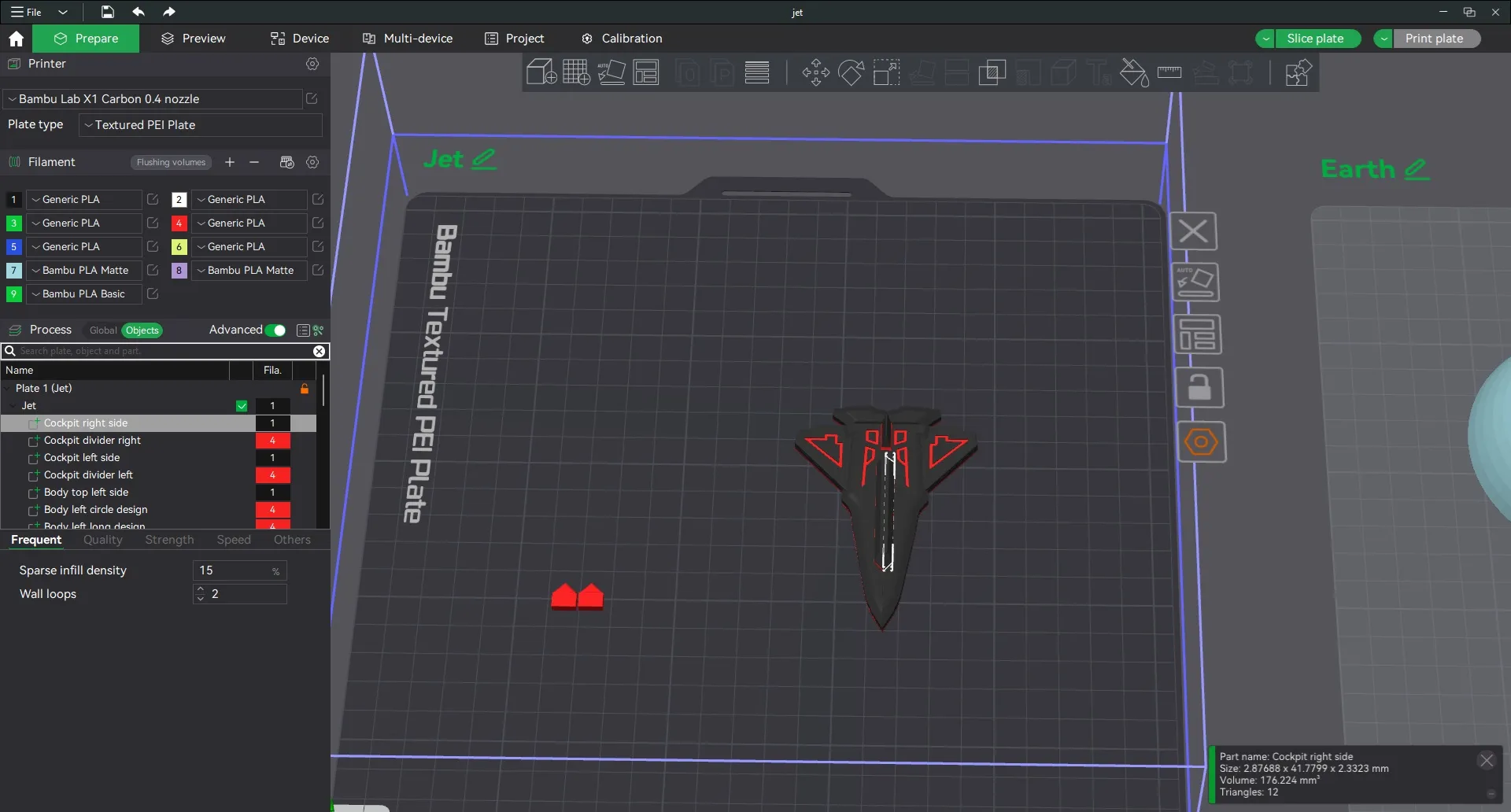Open filament 9 Bambu PLA Basic dropdown

coord(83,294)
